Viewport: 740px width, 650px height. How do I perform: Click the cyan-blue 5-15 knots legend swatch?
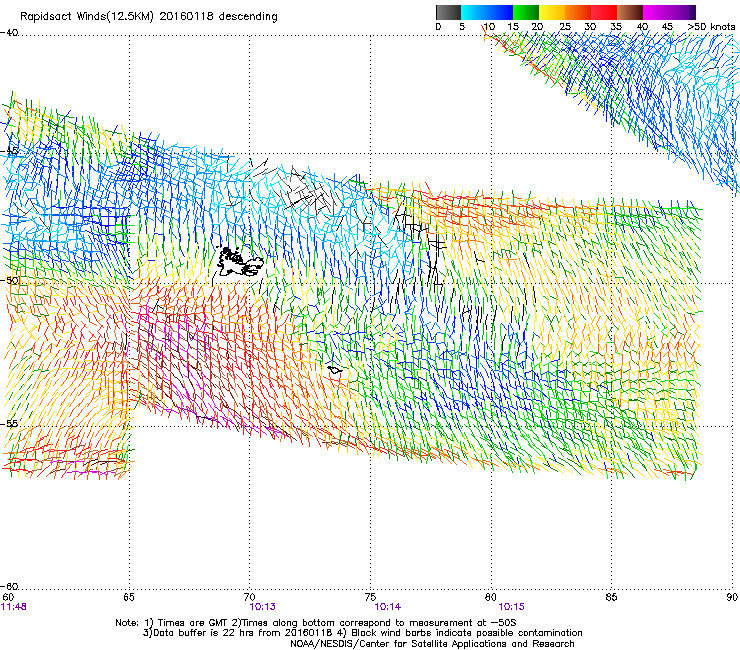pyautogui.click(x=487, y=12)
